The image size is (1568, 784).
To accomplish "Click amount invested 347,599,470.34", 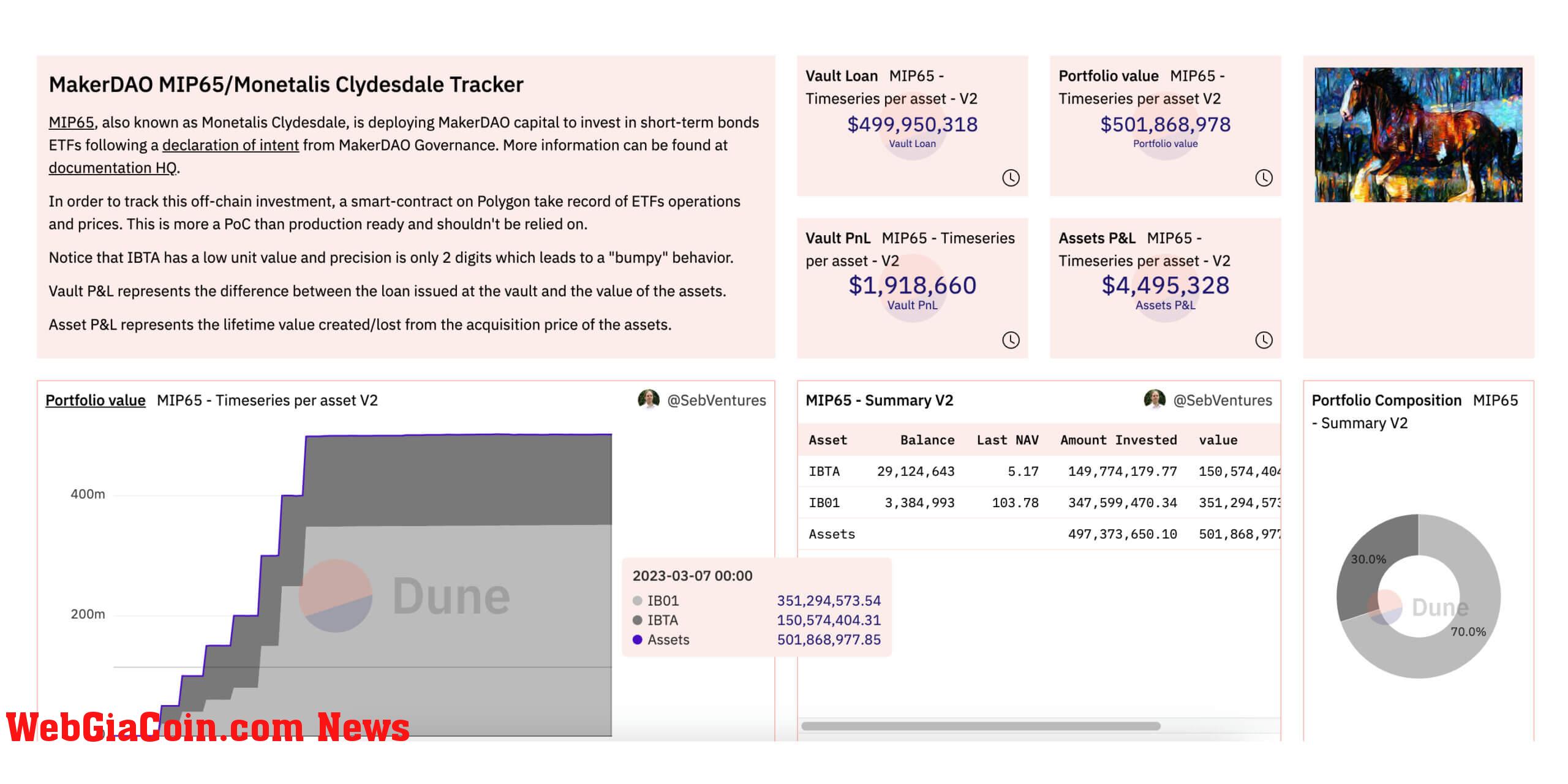I will coord(1123,503).
